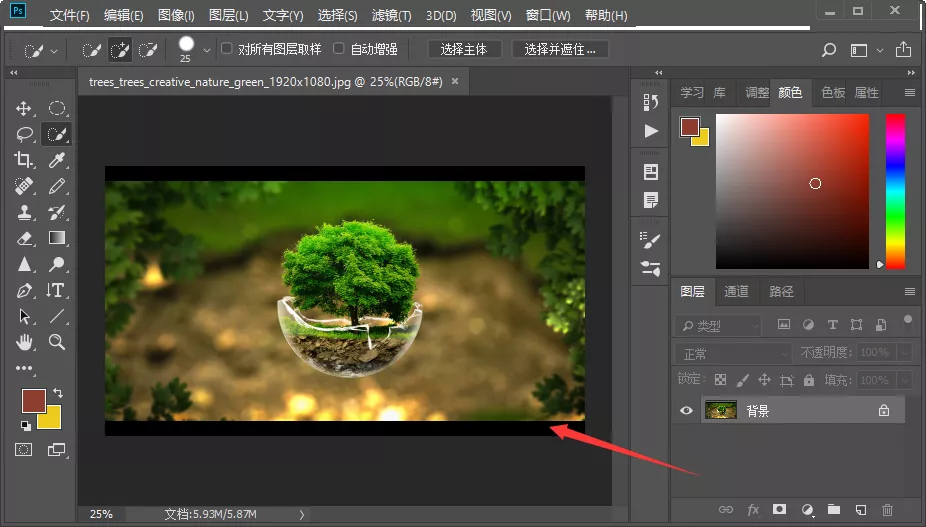Choose Add to Selection mode

click(120, 50)
